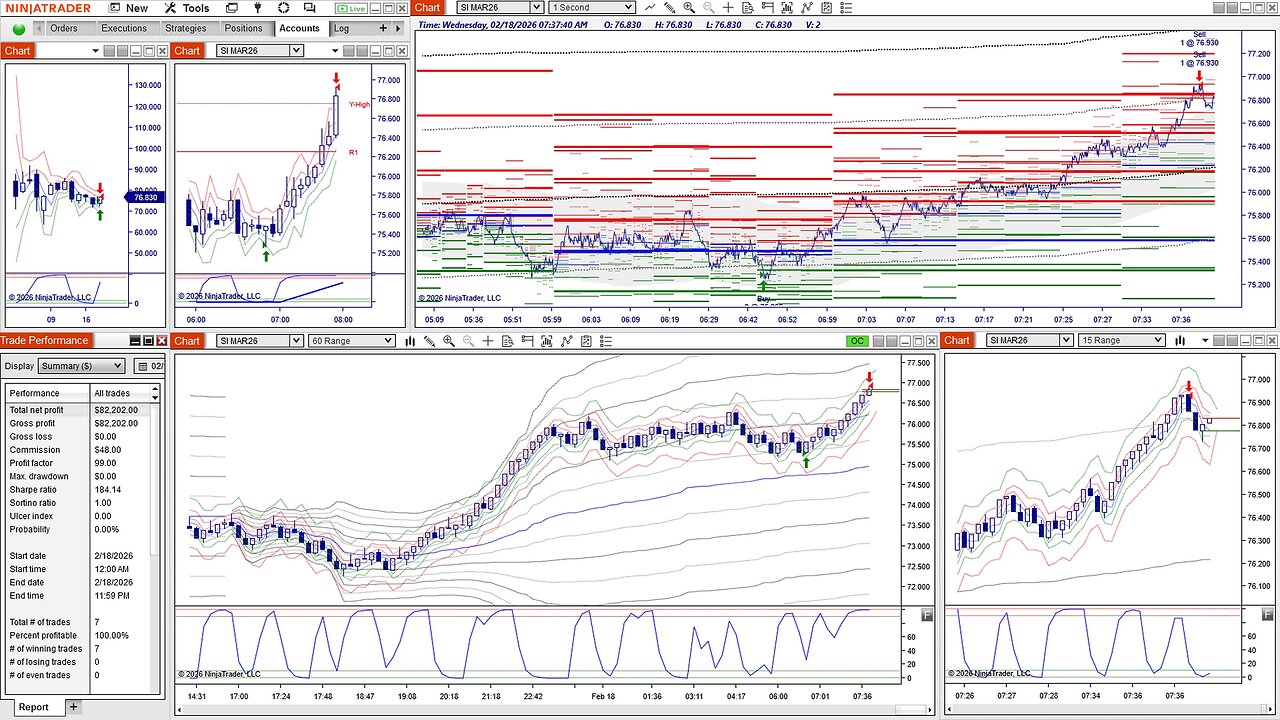Screen dimensions: 1280x720
Task: Show Data Box on 1 Second chart
Action: tap(747, 7)
